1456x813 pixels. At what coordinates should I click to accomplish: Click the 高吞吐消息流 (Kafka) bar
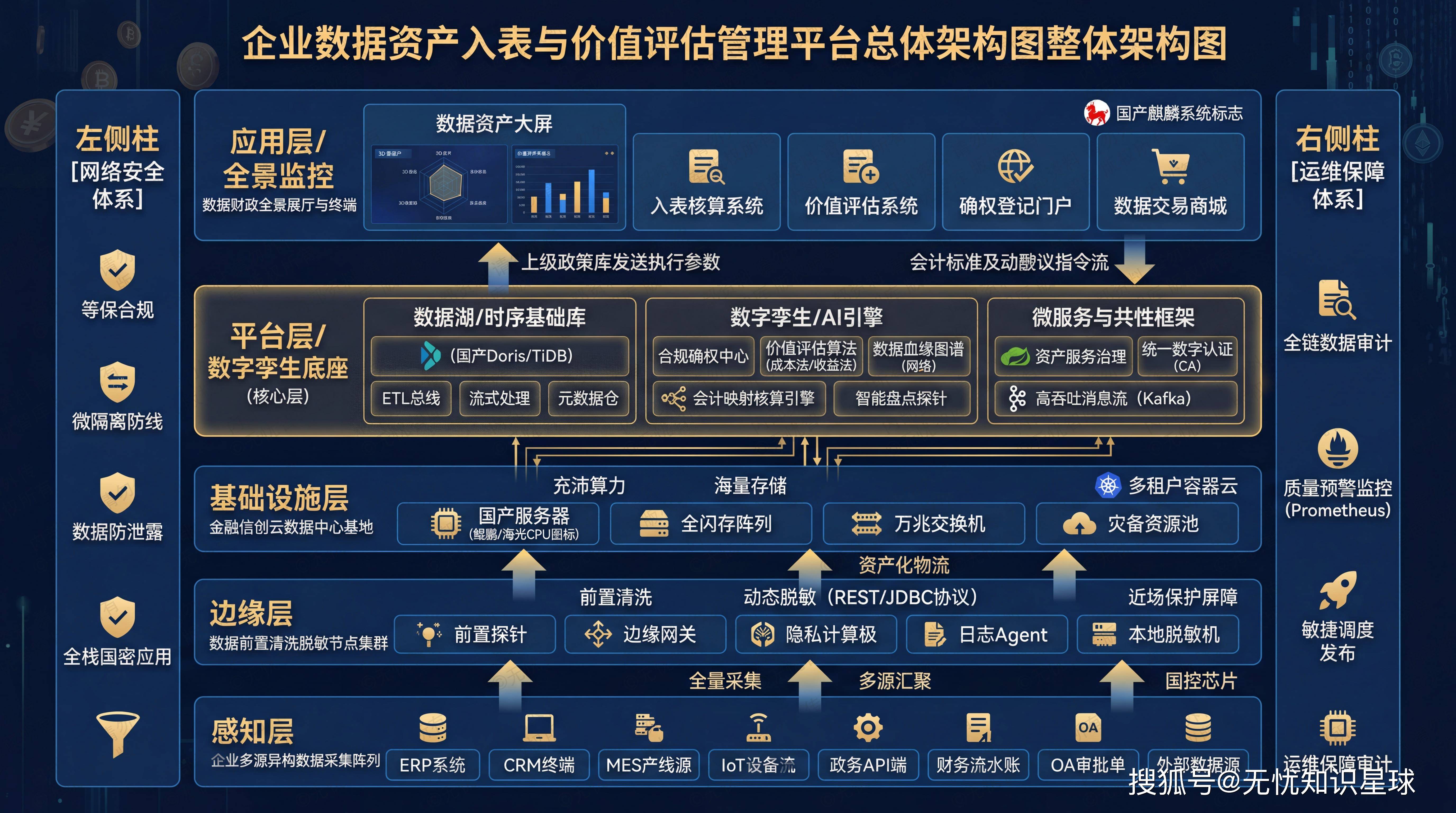[x=1116, y=399]
